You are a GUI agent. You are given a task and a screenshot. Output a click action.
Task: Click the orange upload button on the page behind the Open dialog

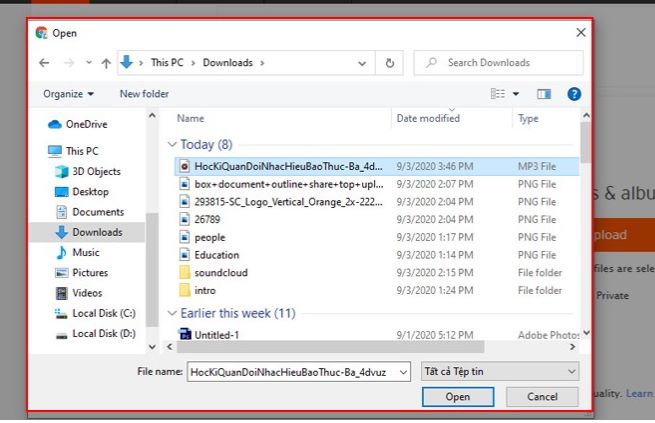tap(624, 234)
